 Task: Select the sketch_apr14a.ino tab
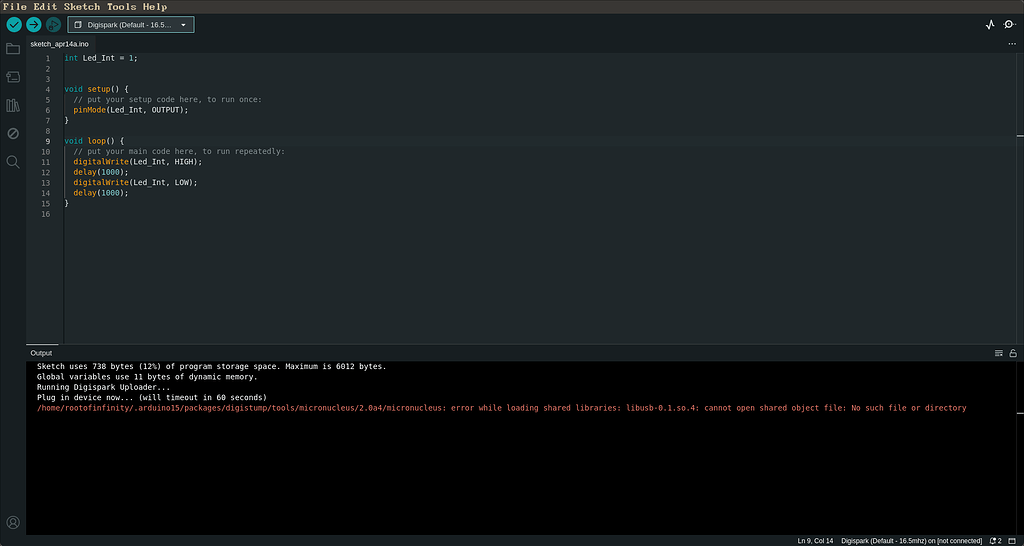click(59, 44)
